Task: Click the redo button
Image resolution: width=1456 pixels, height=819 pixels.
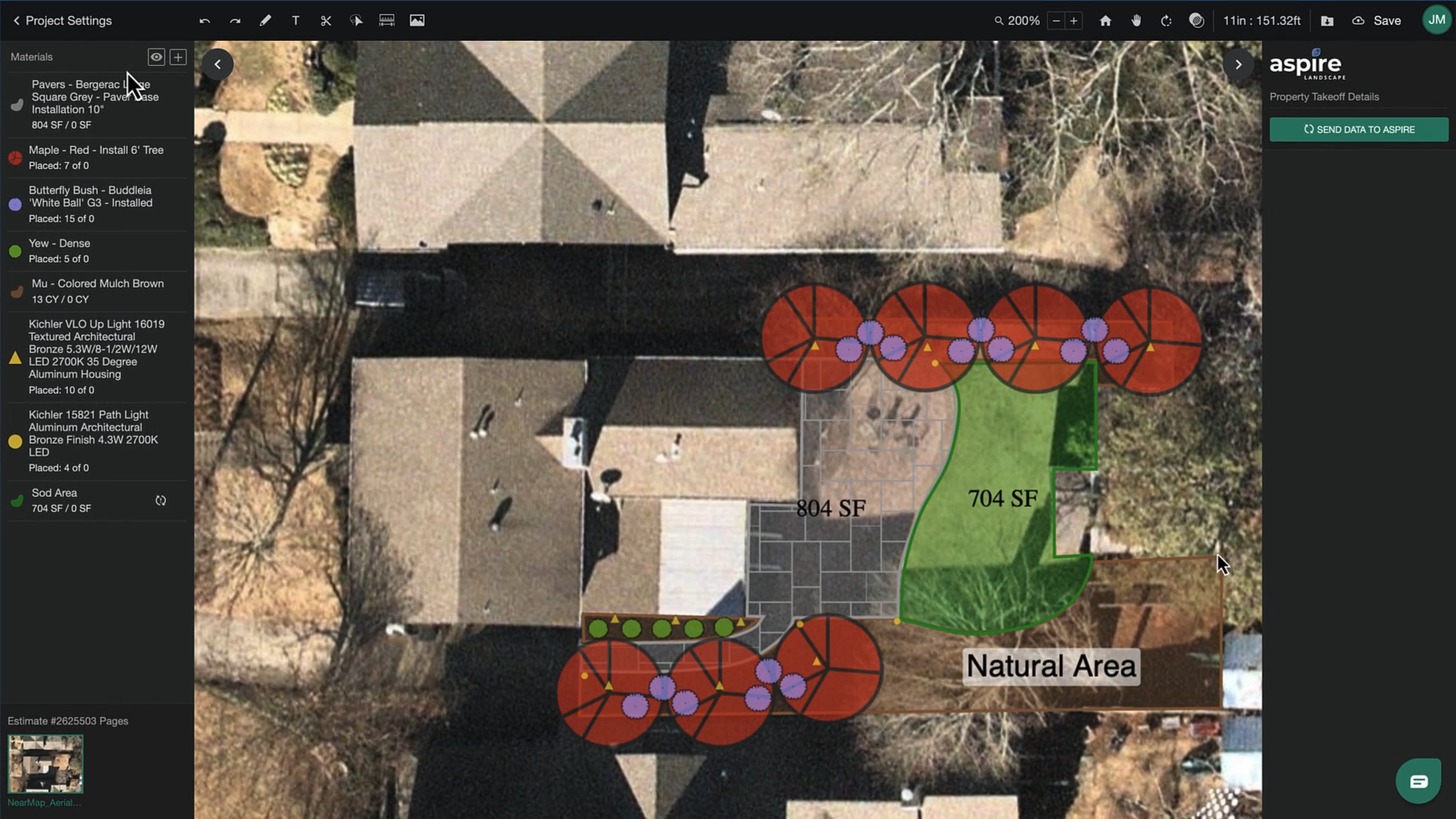Action: click(234, 20)
